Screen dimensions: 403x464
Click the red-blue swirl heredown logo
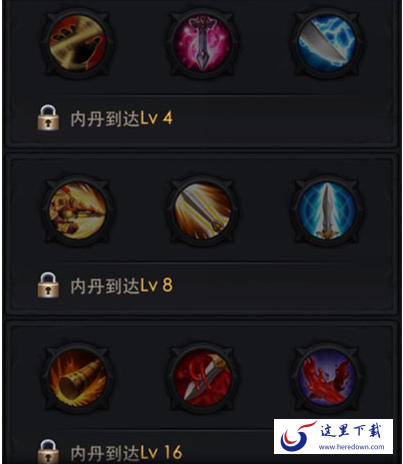(298, 436)
